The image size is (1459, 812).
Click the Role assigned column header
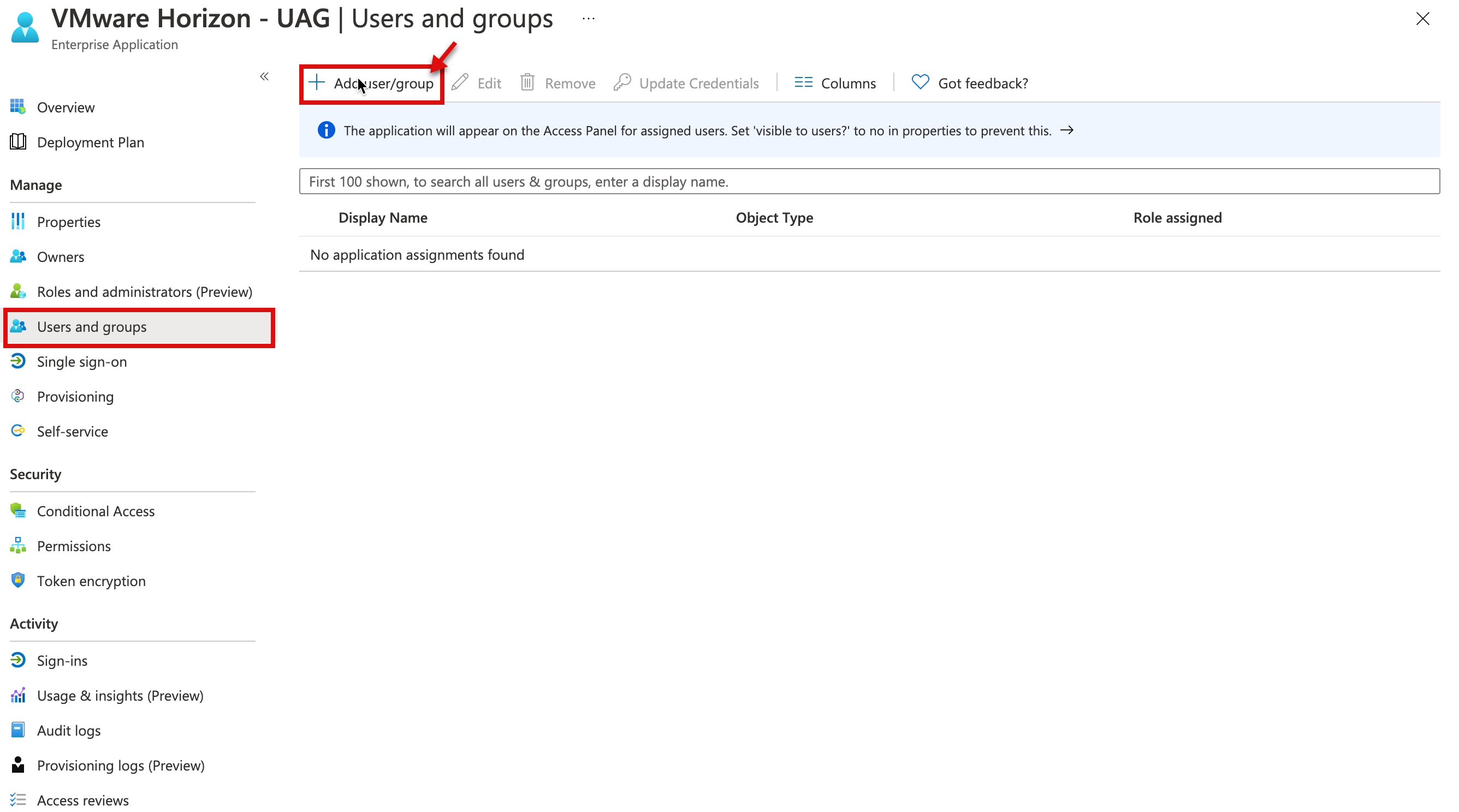point(1177,218)
